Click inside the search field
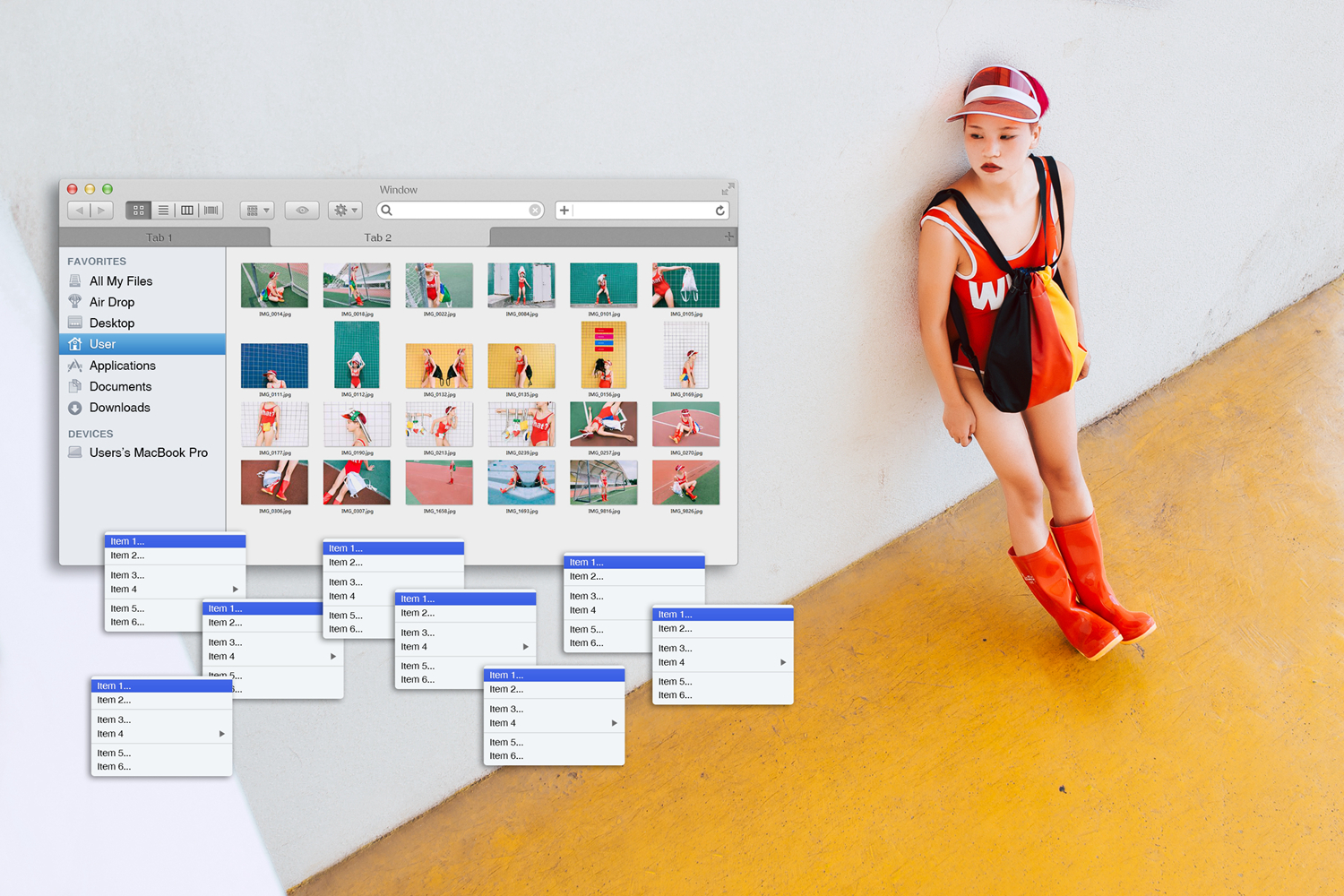The height and width of the screenshot is (896, 1344). click(459, 211)
